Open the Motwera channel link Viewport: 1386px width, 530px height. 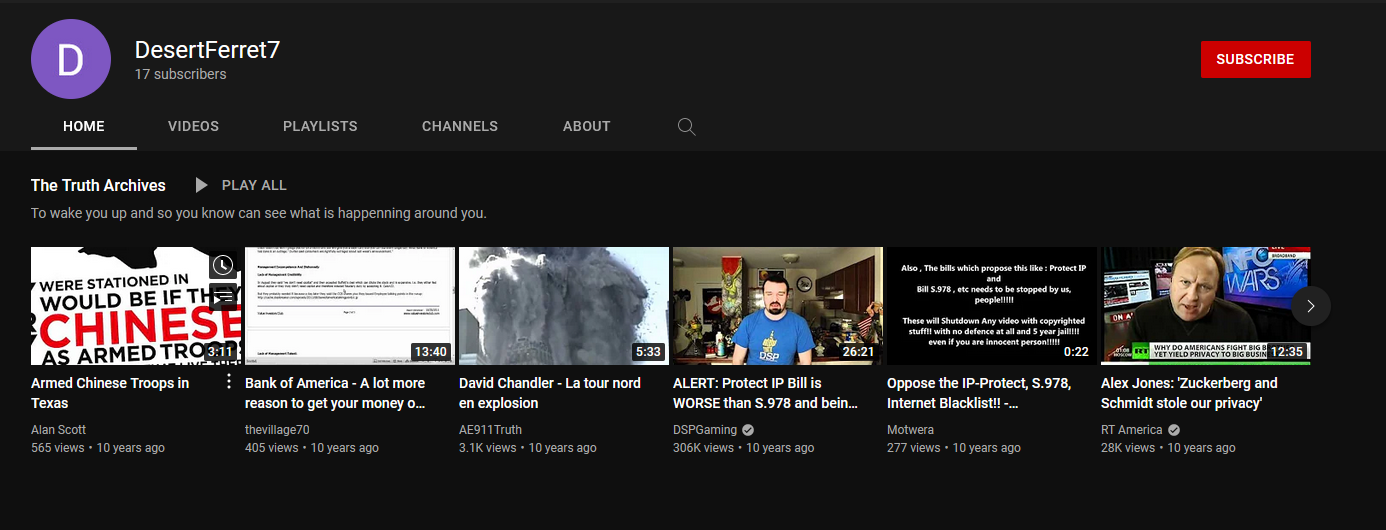click(912, 430)
